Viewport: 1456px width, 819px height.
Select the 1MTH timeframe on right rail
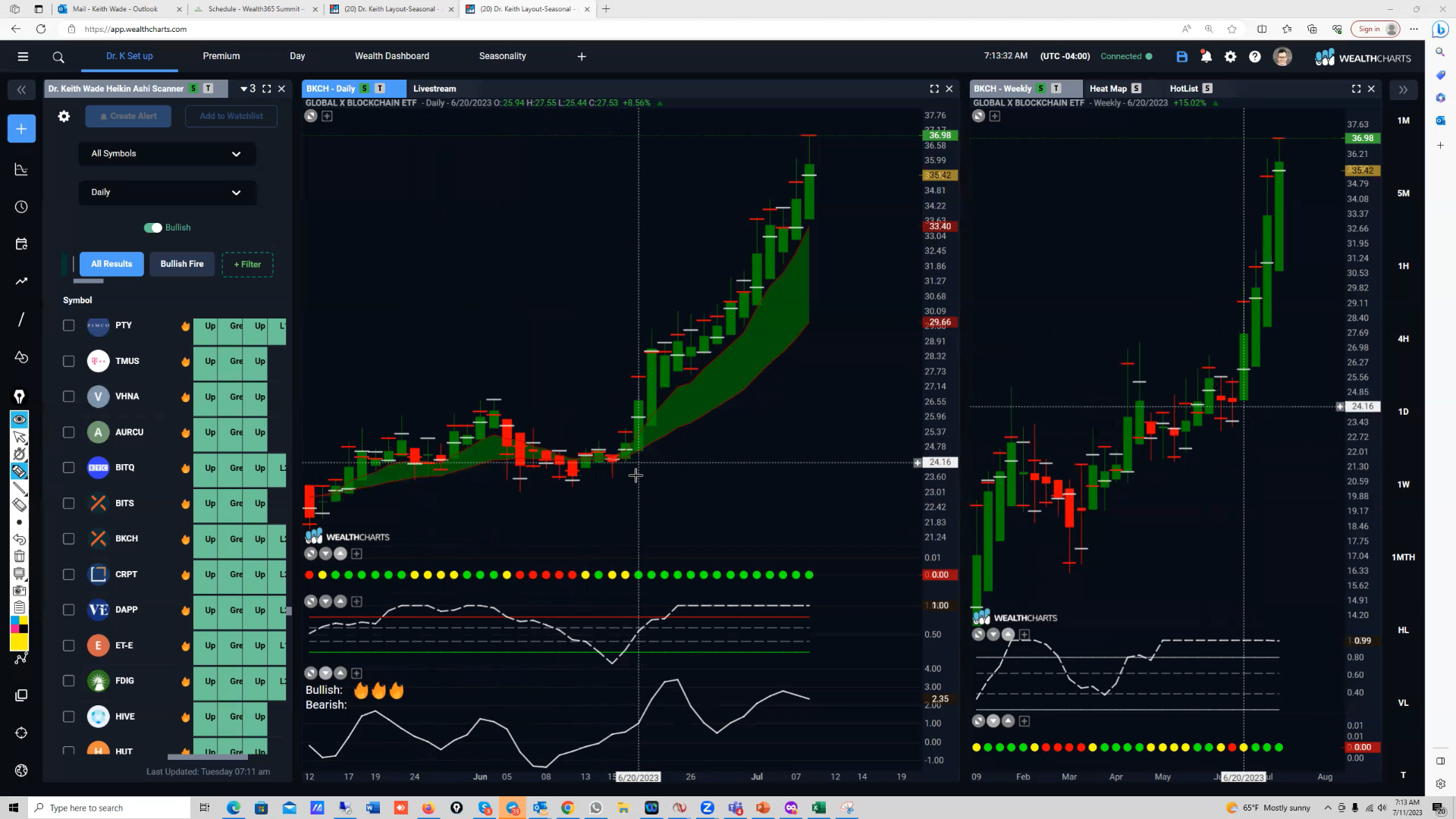pyautogui.click(x=1404, y=557)
